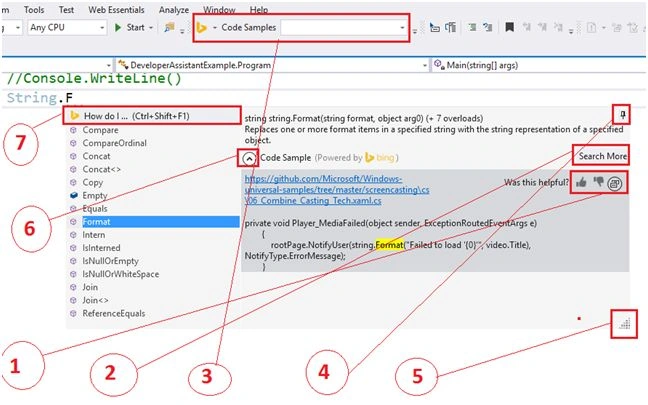The height and width of the screenshot is (405, 648).
Task: Open the Main(string[] args) member dropdown
Action: pyautogui.click(x=538, y=65)
